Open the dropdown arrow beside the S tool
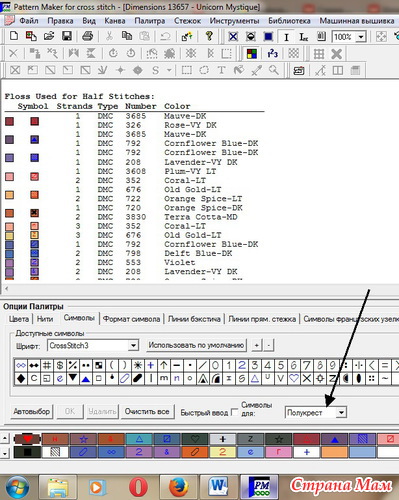This screenshot has height=500, width=399. (x=169, y=70)
